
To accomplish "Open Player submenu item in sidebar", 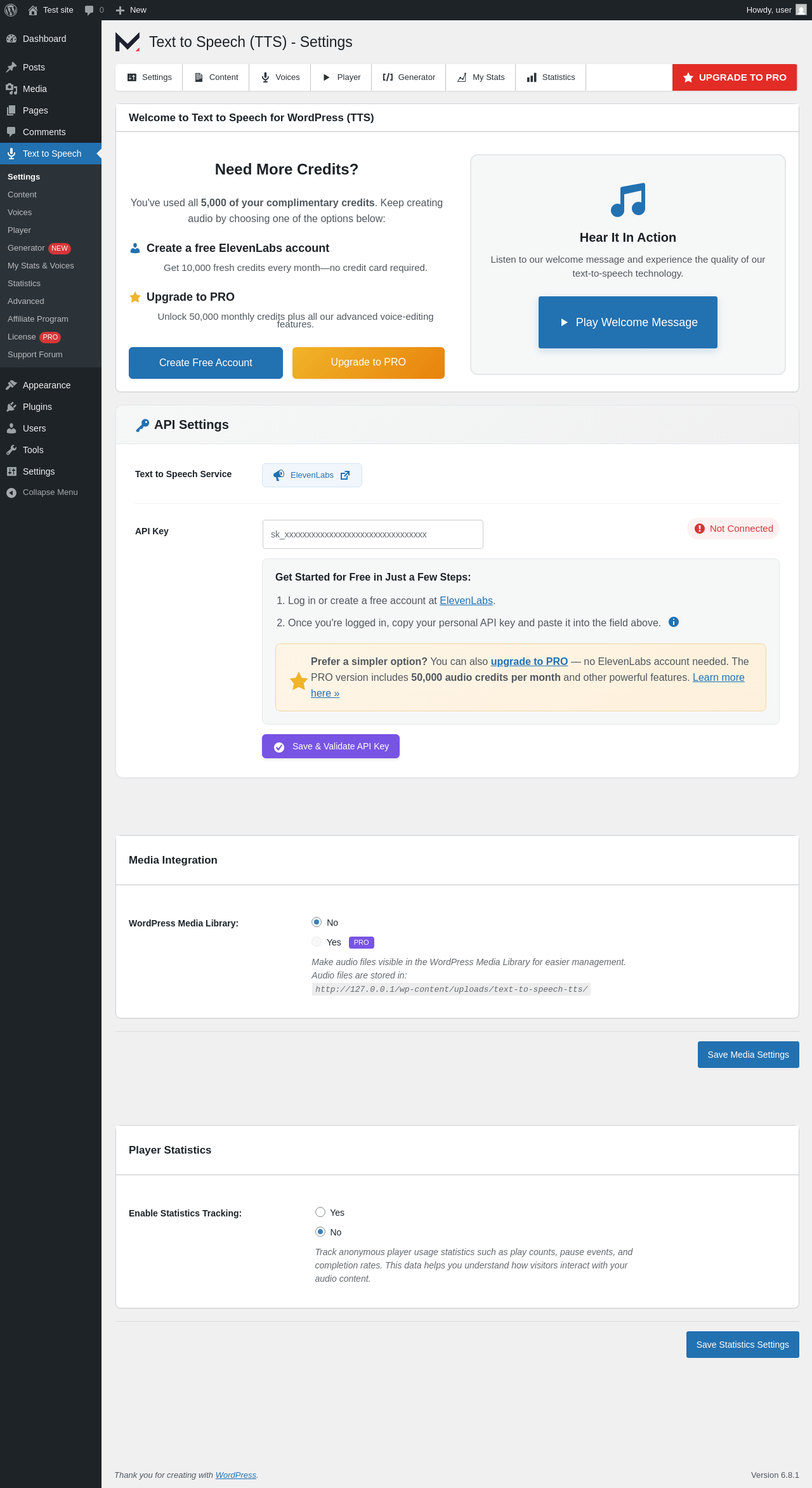I will click(51, 230).
